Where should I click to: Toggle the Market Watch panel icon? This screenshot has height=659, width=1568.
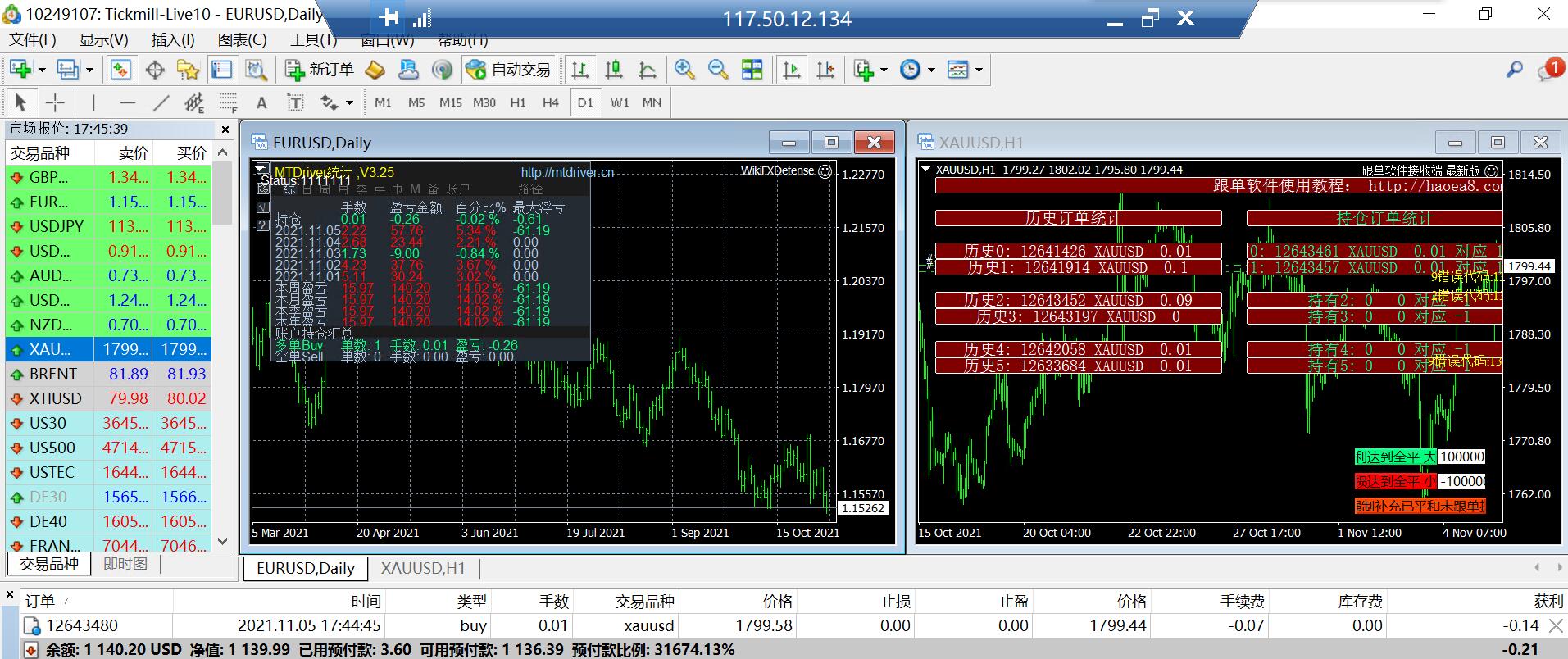click(121, 70)
